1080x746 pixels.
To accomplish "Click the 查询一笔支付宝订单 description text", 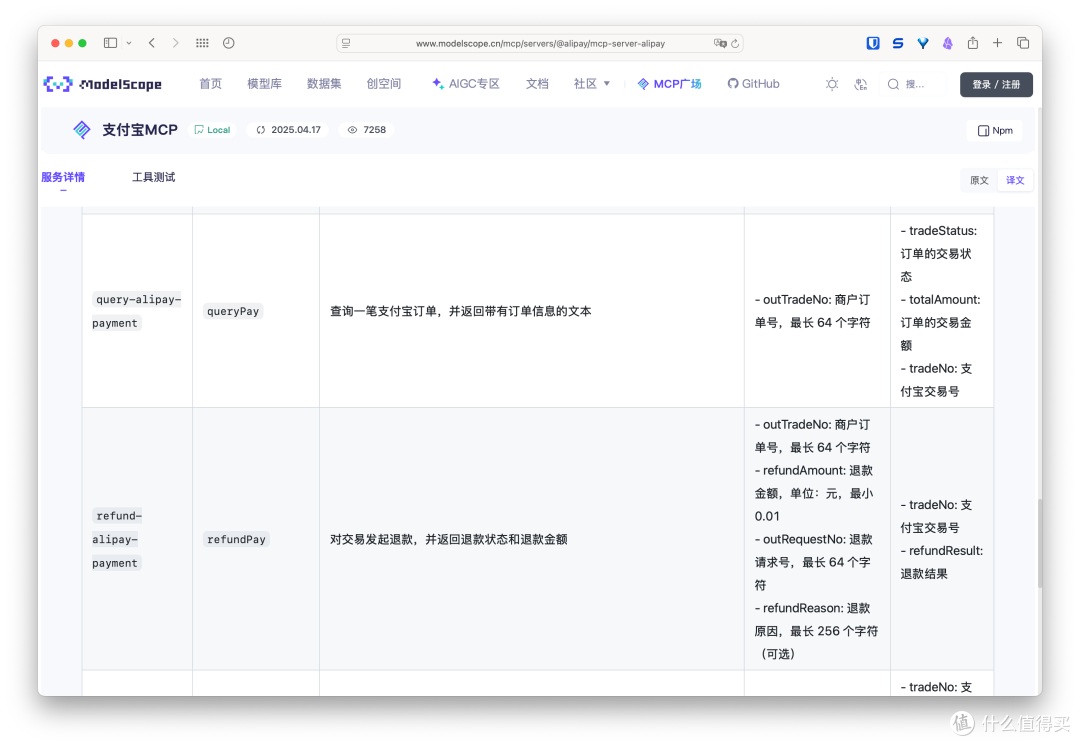I will click(460, 311).
